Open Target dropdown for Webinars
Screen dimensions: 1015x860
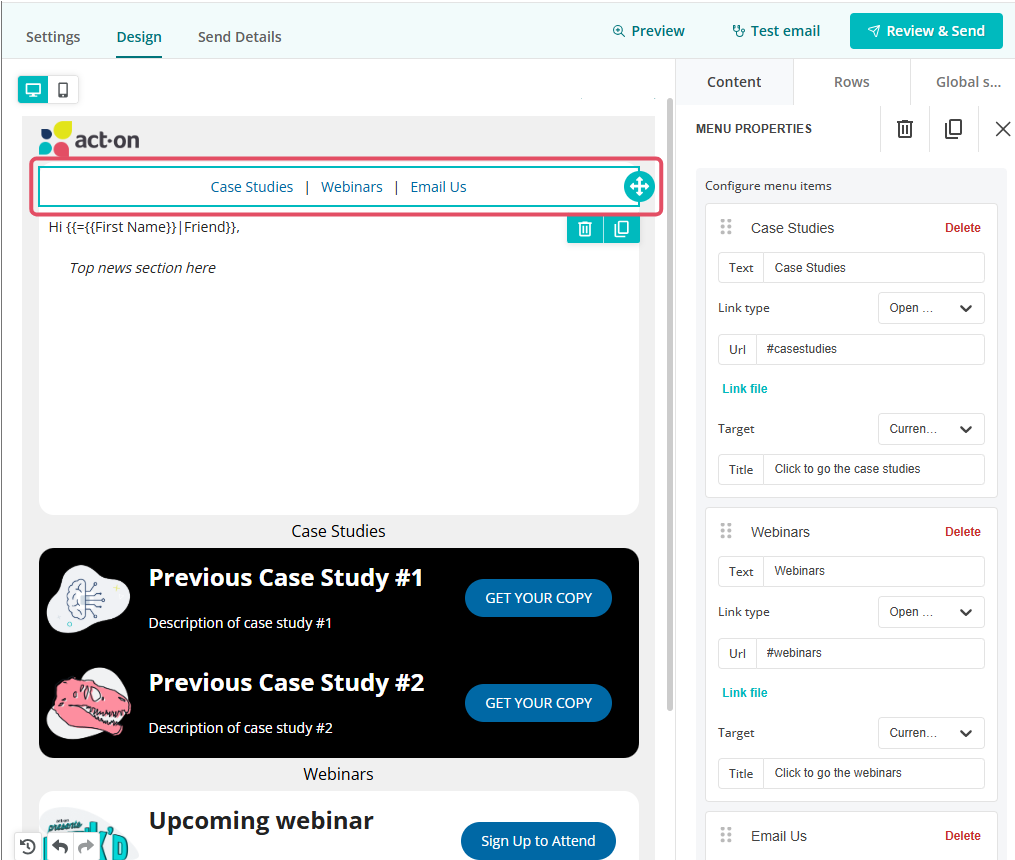[x=931, y=733]
